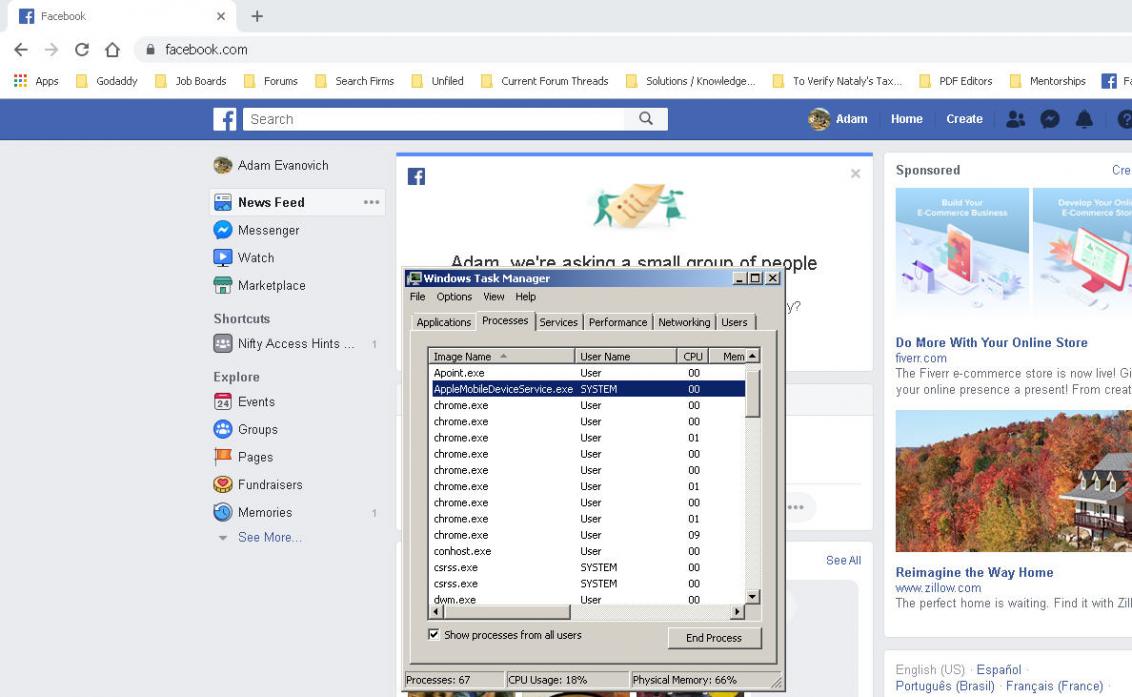Expand See More in Explore list

coord(269,538)
